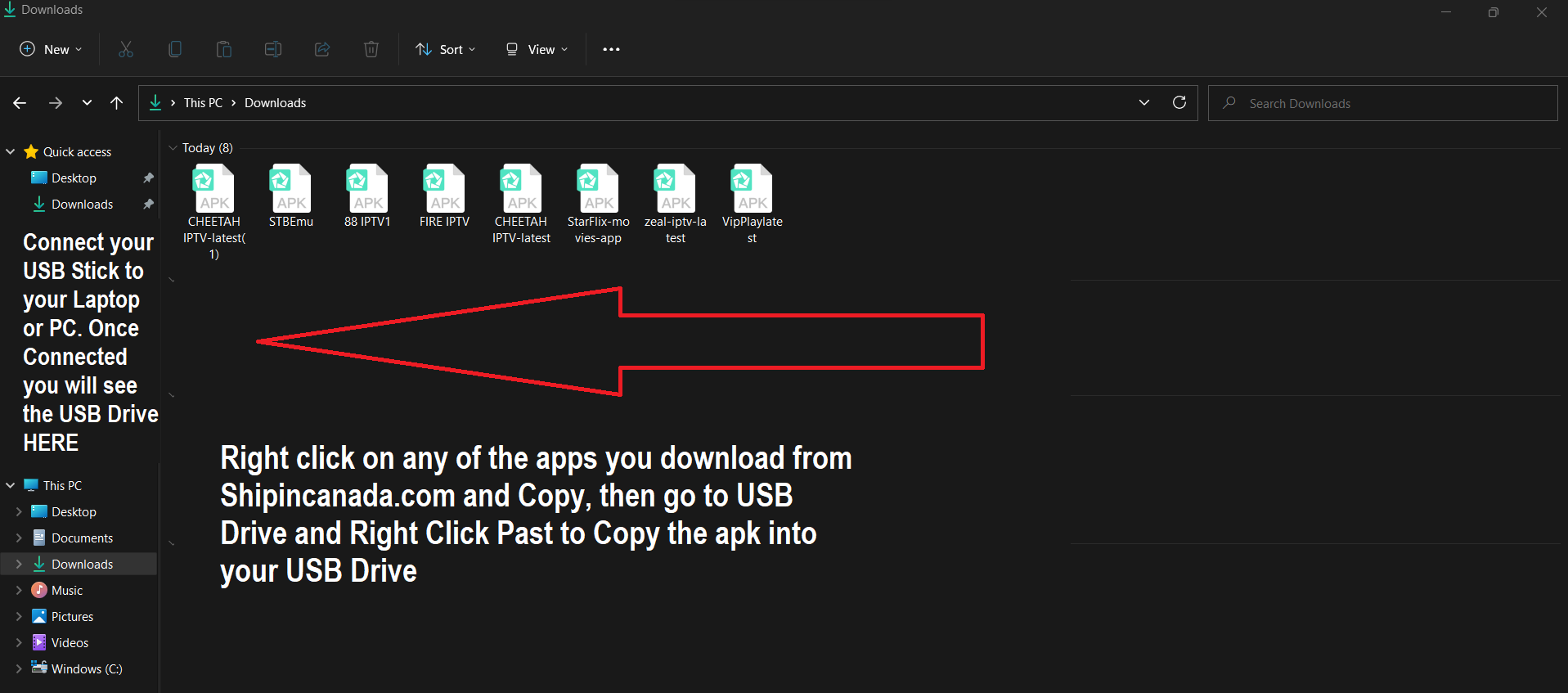This screenshot has height=693, width=1568.
Task: Collapse the Today (8) group
Action: click(173, 148)
